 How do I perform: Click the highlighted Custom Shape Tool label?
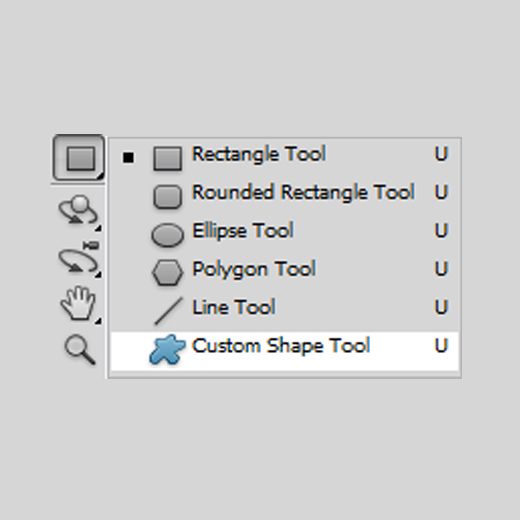click(281, 345)
